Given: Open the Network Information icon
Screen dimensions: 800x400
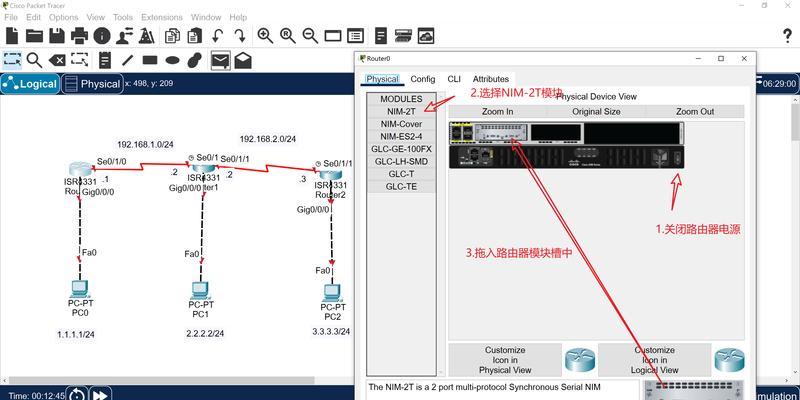Looking at the screenshot, I should click(x=102, y=36).
